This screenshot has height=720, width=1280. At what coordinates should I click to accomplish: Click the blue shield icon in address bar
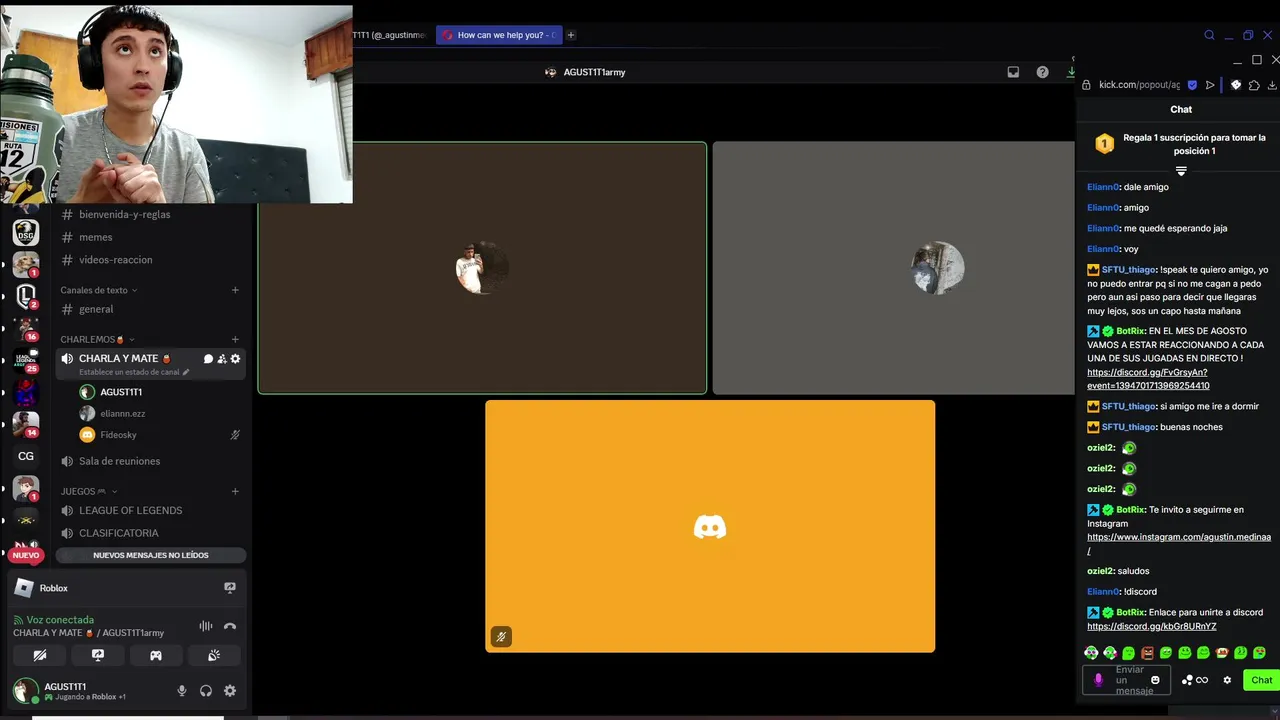[x=1192, y=85]
